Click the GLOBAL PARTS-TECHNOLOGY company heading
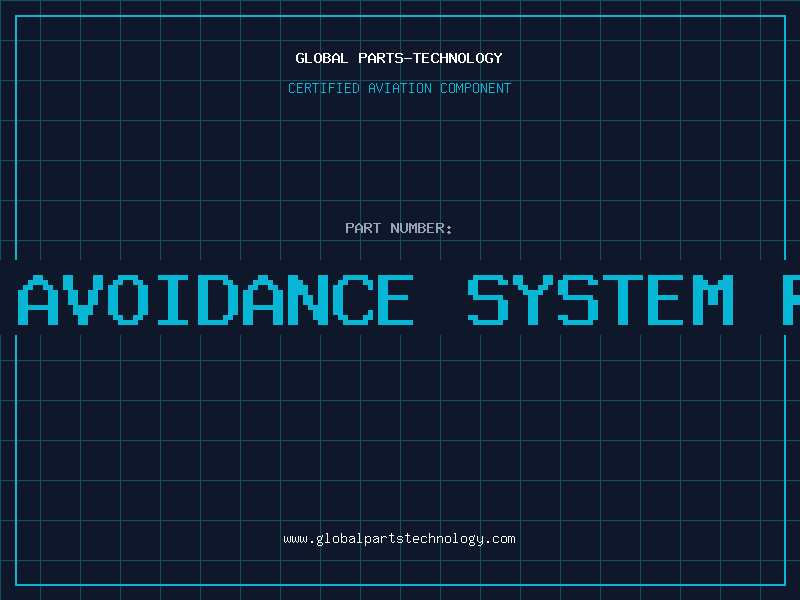This screenshot has width=800, height=600. (399, 58)
